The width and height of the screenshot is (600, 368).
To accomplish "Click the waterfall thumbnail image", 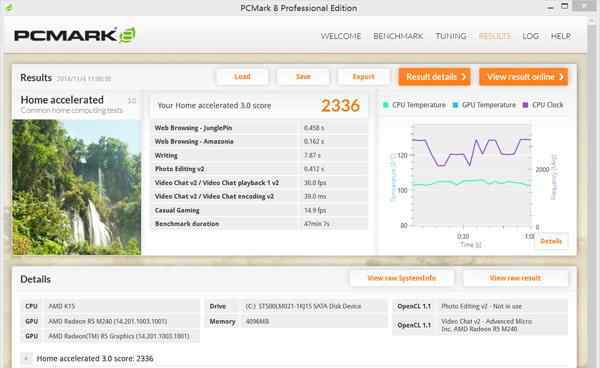I will (77, 187).
